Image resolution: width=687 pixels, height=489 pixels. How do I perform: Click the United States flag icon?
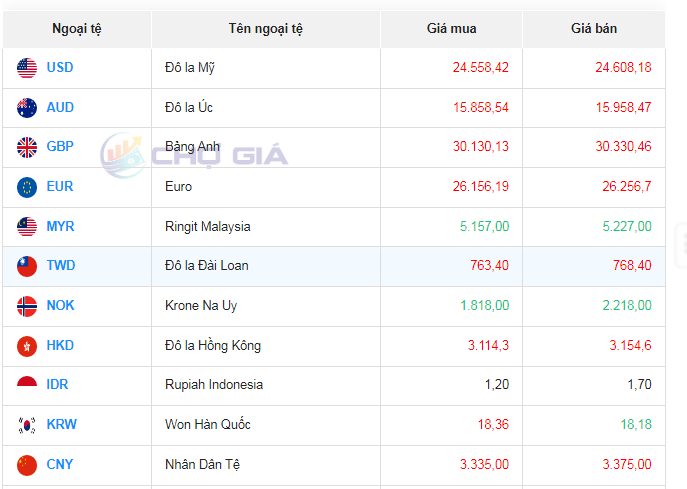point(27,68)
